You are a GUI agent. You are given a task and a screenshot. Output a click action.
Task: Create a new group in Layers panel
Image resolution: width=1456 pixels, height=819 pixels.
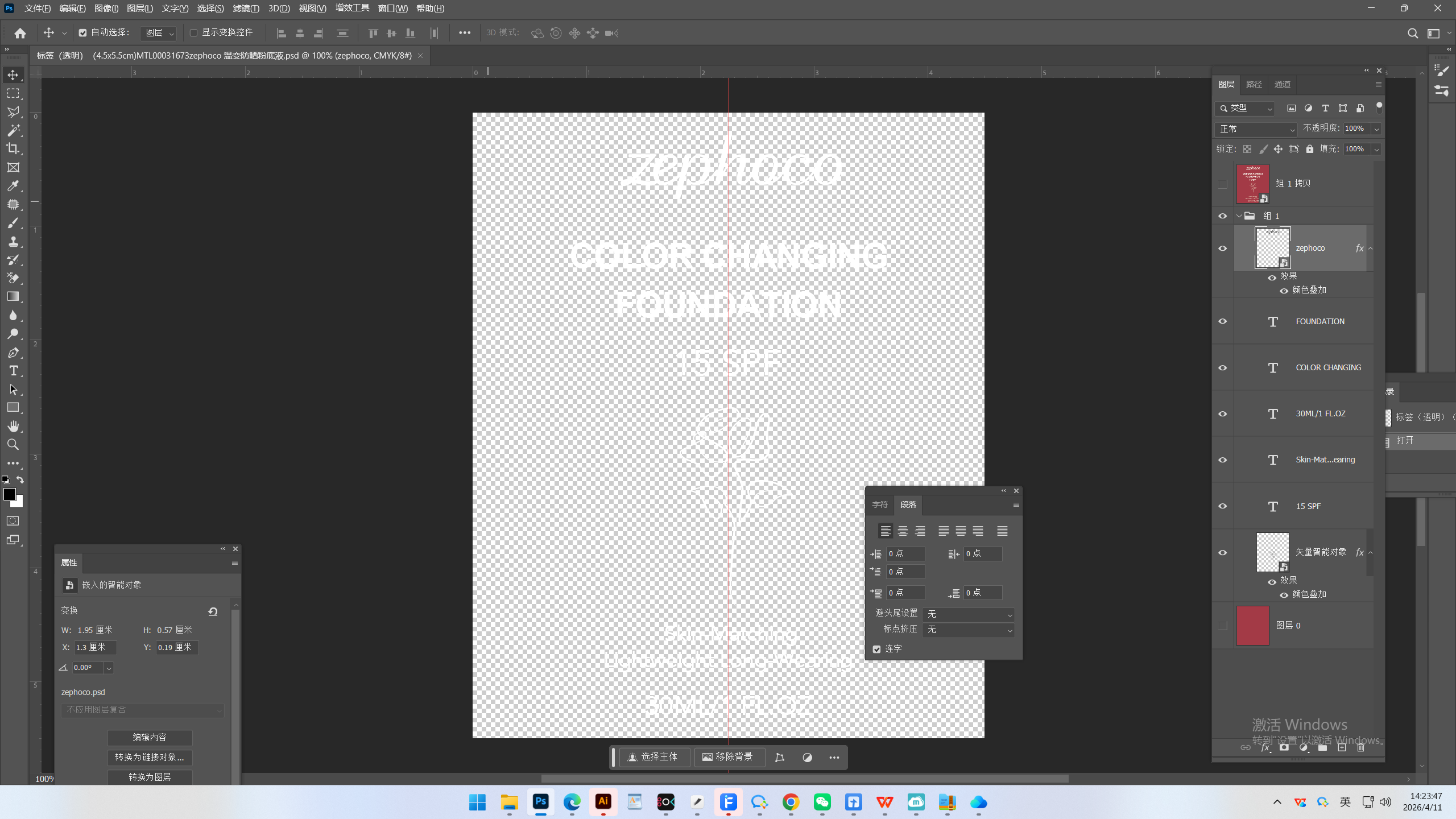[1323, 748]
